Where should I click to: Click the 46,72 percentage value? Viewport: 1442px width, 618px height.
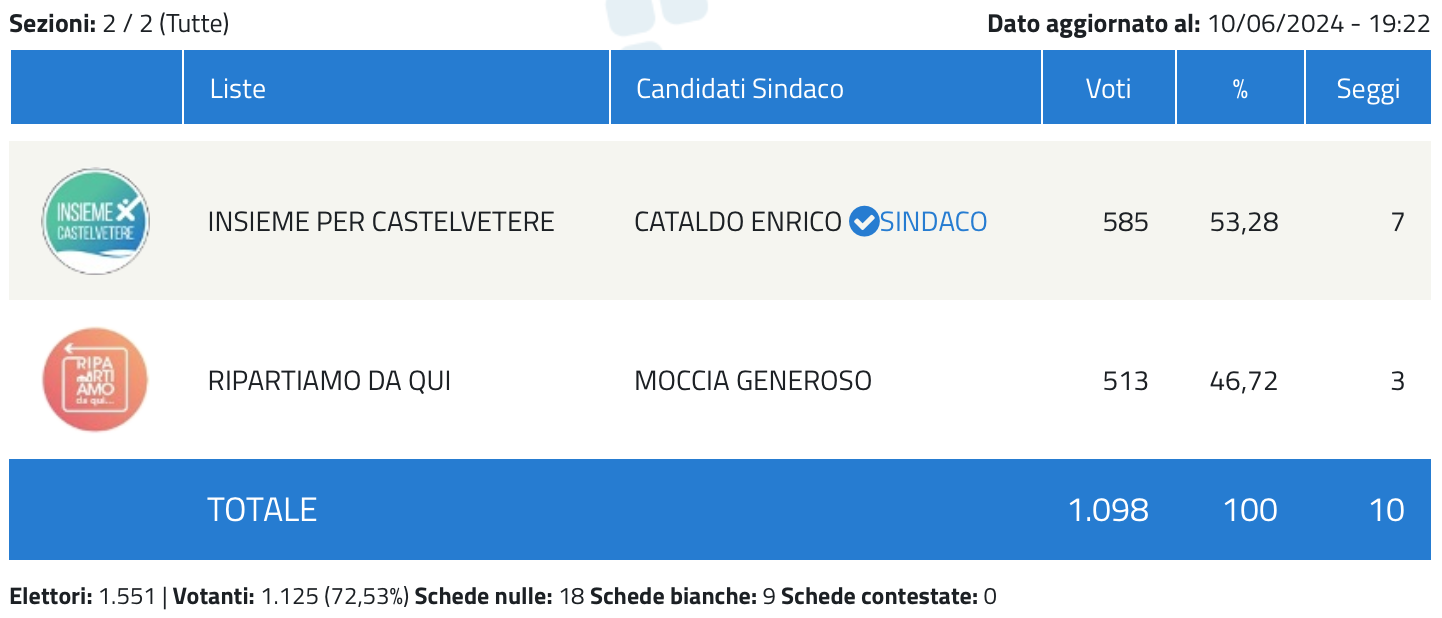coord(1244,381)
